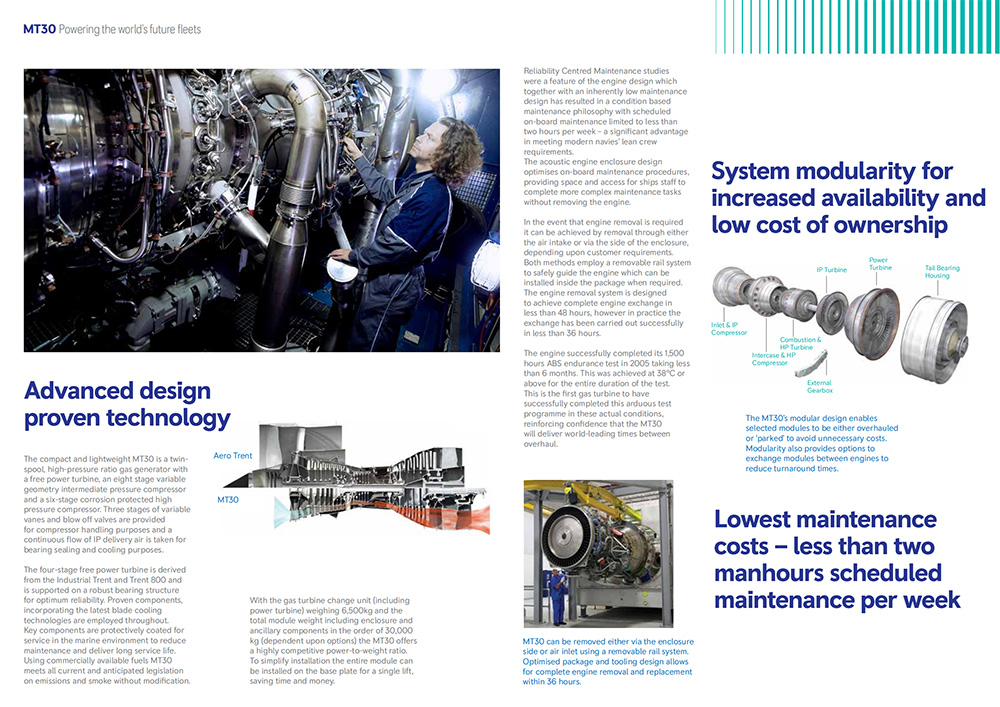Click the "IP Turbine" label
1000x707 pixels.
coord(832,270)
